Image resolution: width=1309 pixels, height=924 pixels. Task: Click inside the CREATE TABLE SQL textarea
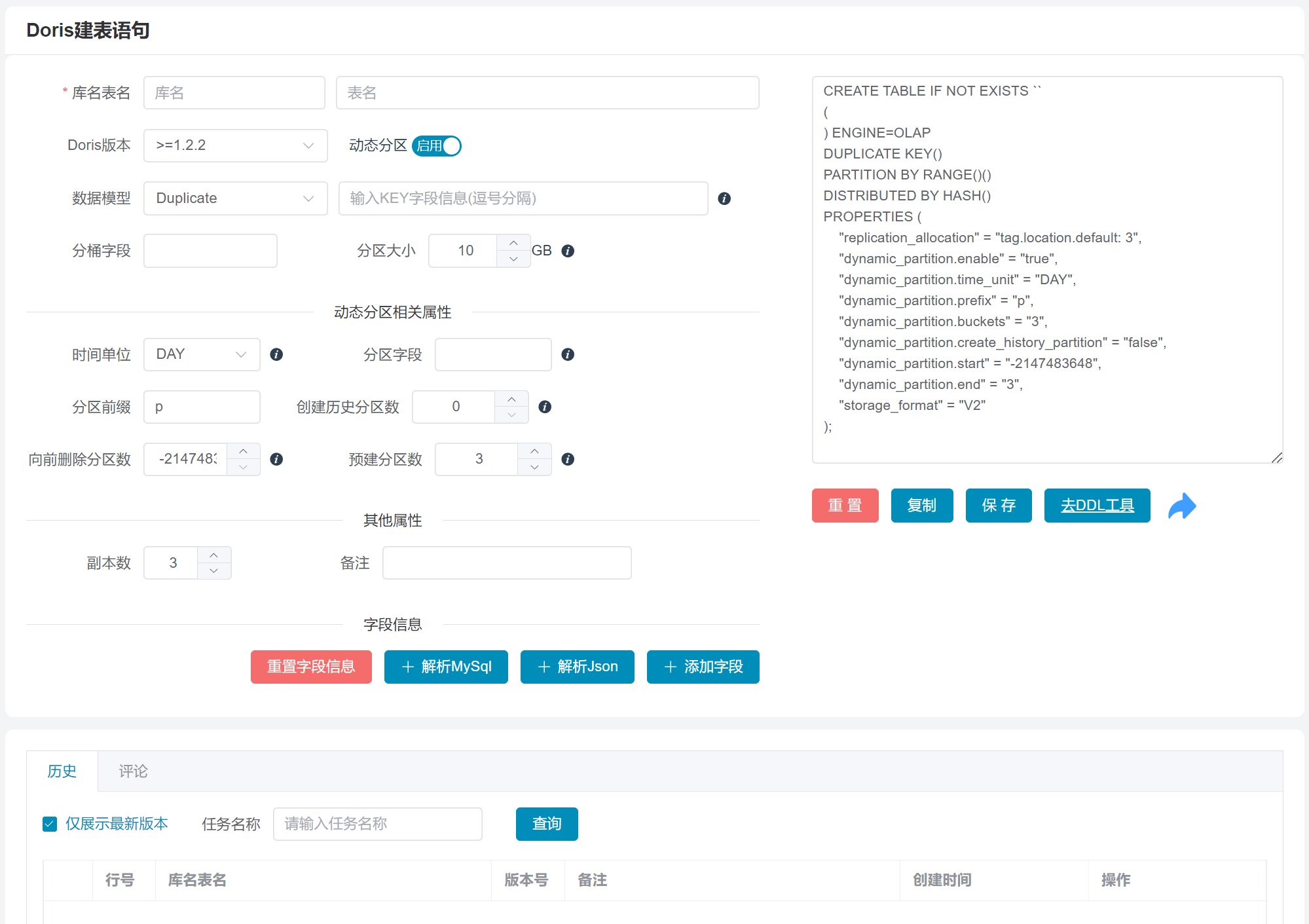point(1047,270)
